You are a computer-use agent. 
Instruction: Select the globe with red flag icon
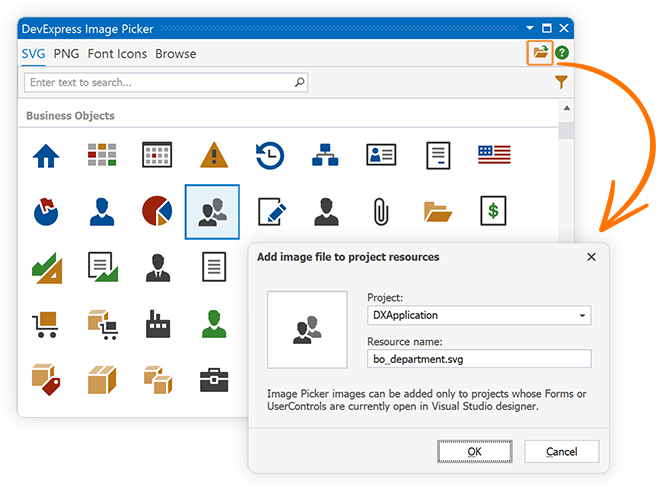click(x=46, y=211)
